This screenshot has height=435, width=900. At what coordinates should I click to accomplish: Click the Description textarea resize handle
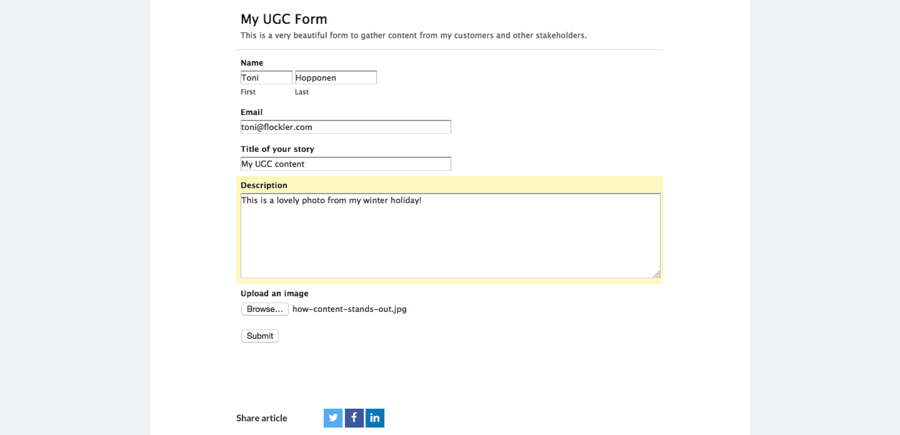click(656, 274)
